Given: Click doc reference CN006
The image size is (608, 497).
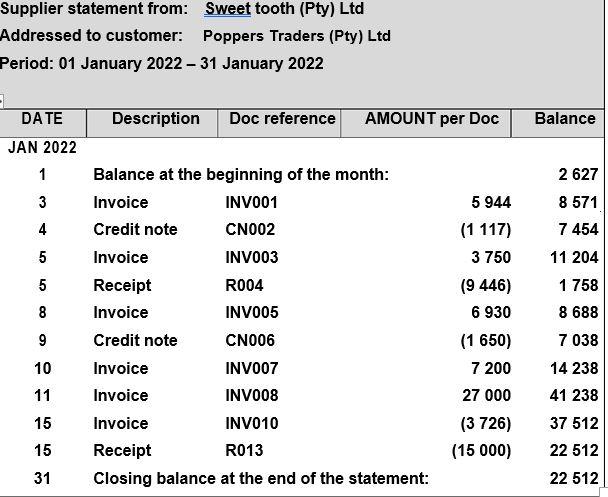Looking at the screenshot, I should coord(250,340).
